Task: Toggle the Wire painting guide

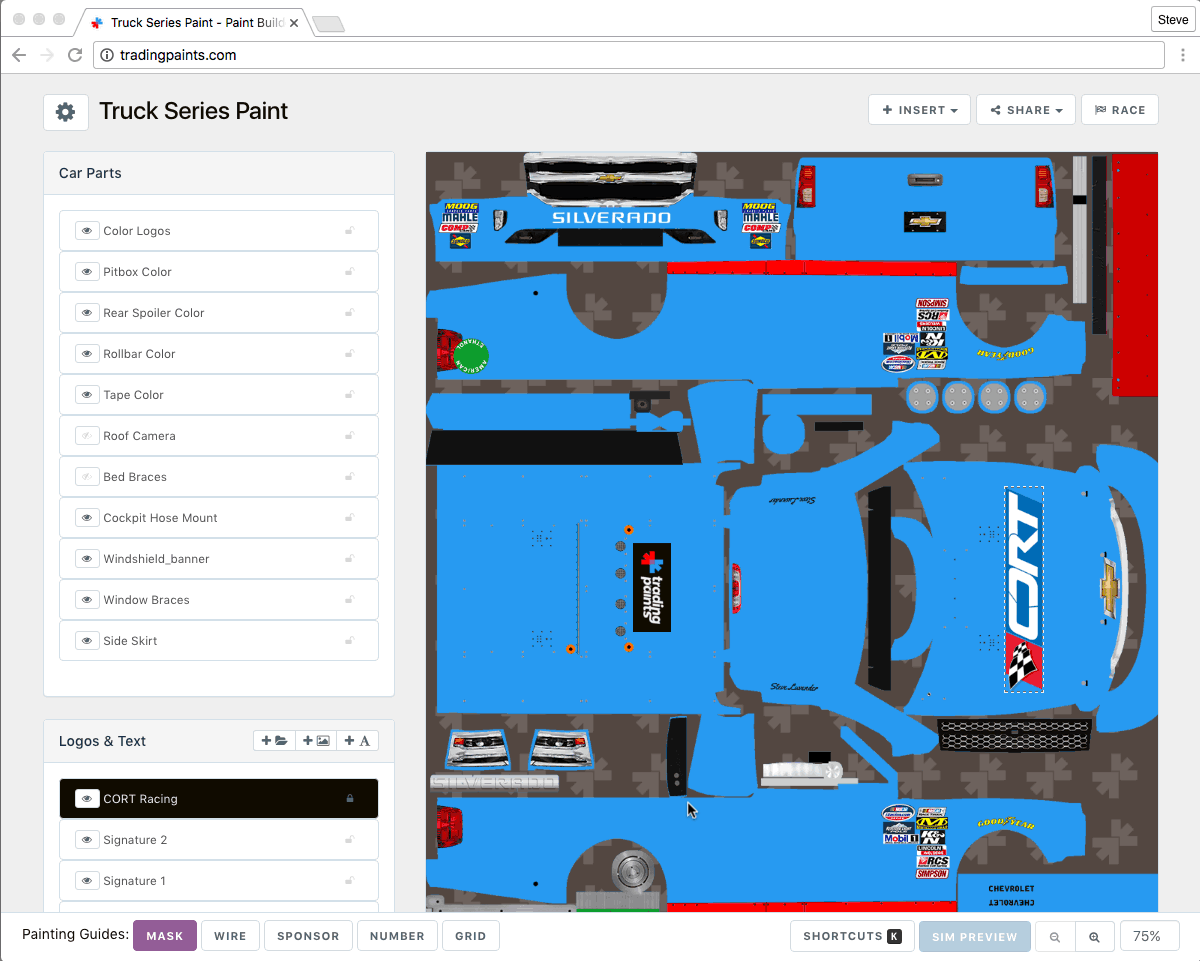Action: point(230,936)
